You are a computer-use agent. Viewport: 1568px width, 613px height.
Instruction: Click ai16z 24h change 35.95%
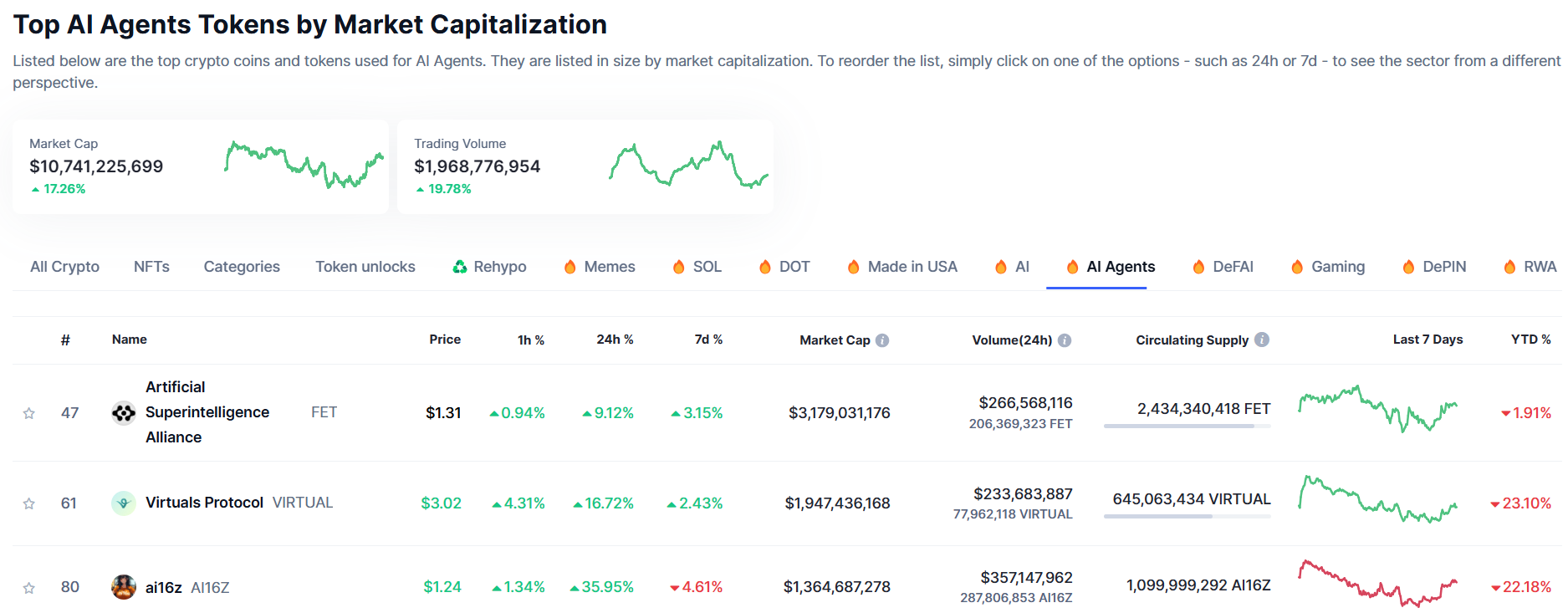602,587
